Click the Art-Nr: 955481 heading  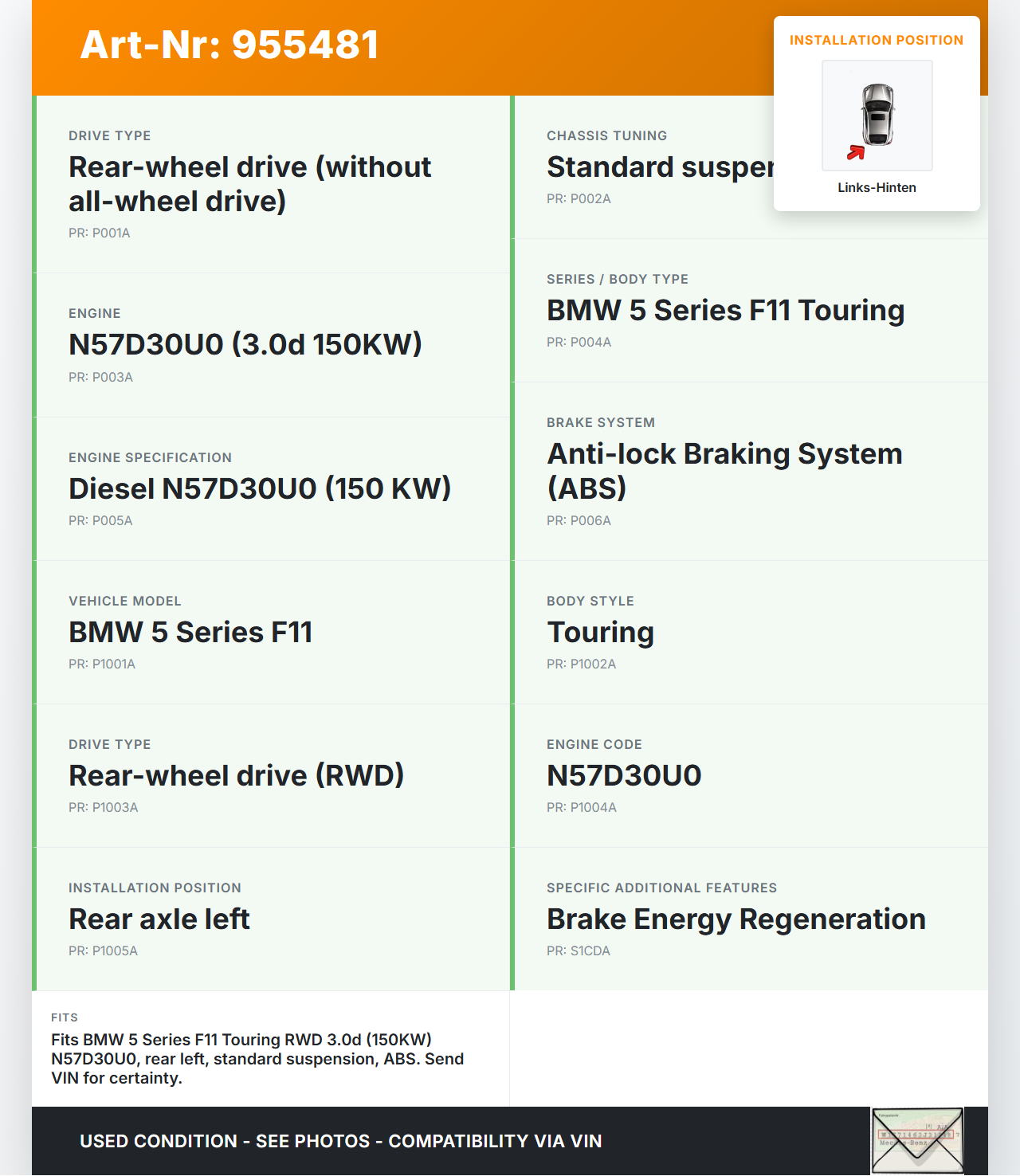(x=229, y=45)
